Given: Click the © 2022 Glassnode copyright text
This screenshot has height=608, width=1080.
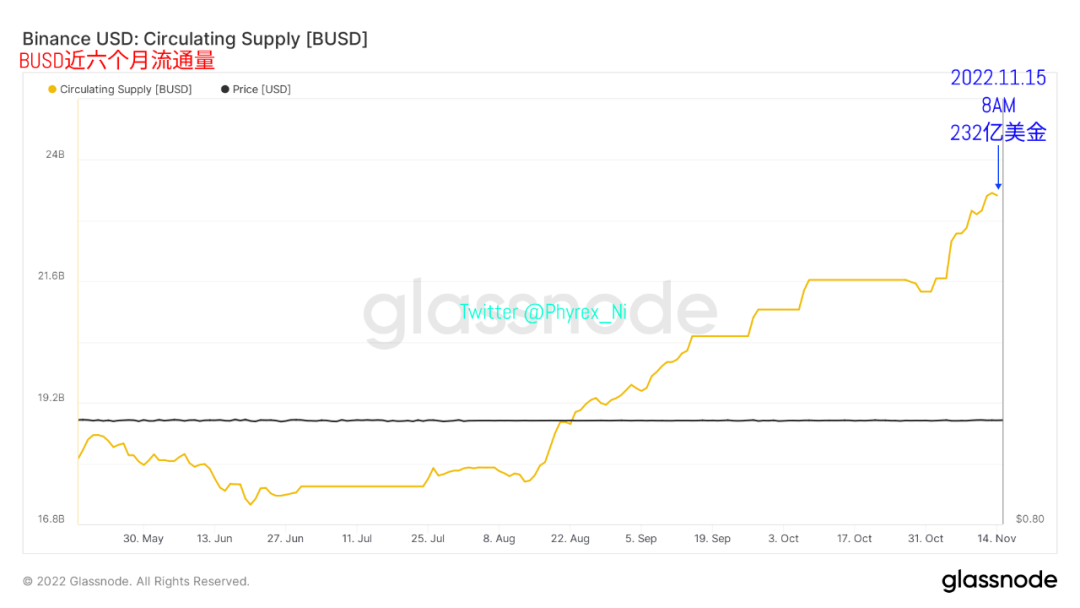Looking at the screenshot, I should pos(136,581).
